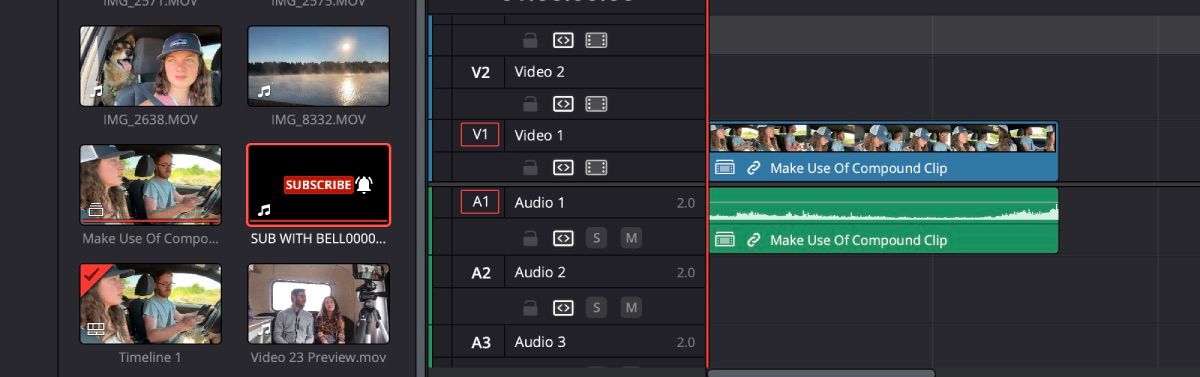The width and height of the screenshot is (1200, 377).
Task: Select Video 23 Preview.mov thumbnail
Action: pos(318,303)
